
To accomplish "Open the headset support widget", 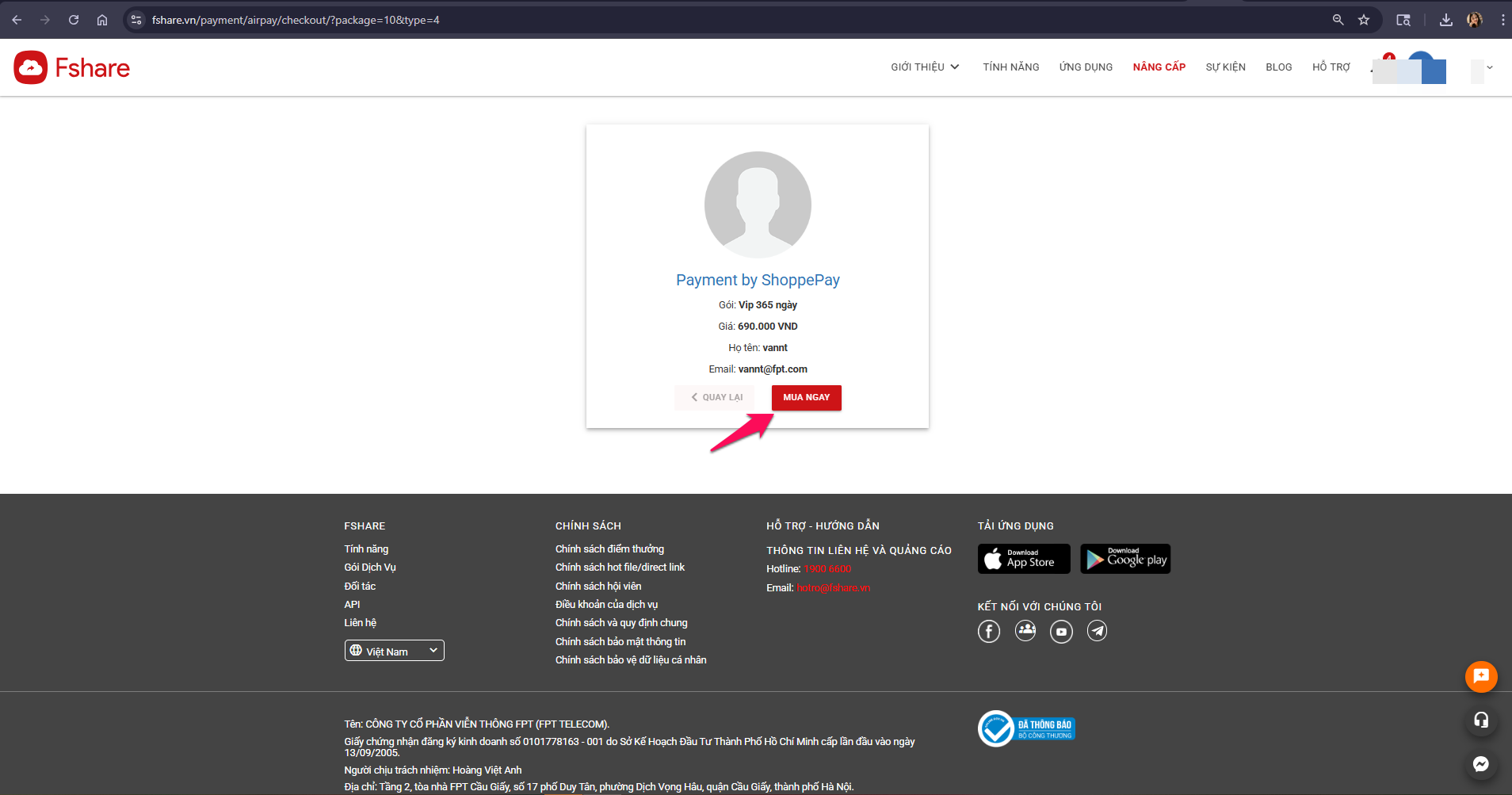I will (1481, 720).
